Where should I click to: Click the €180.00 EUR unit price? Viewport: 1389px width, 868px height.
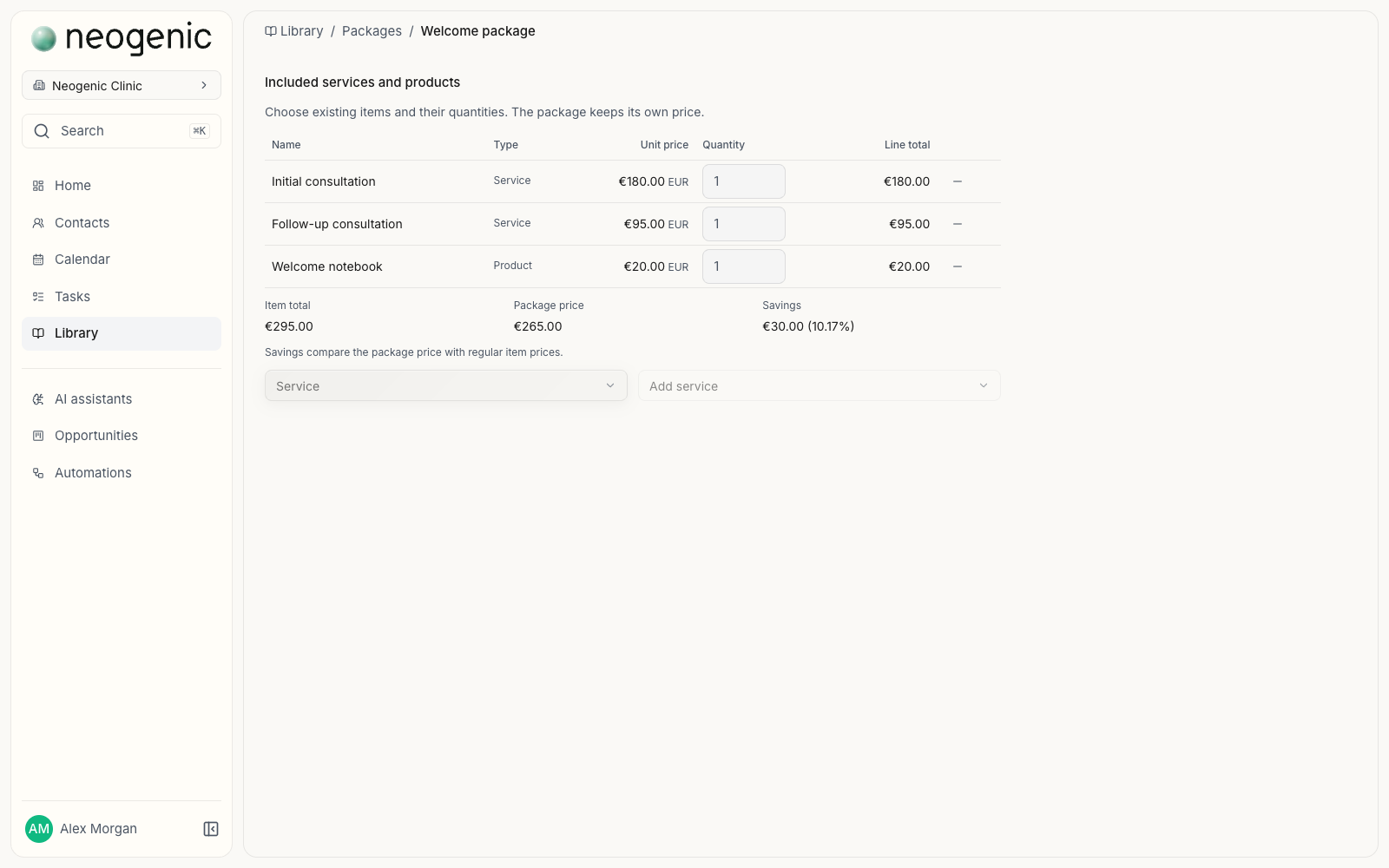(654, 181)
